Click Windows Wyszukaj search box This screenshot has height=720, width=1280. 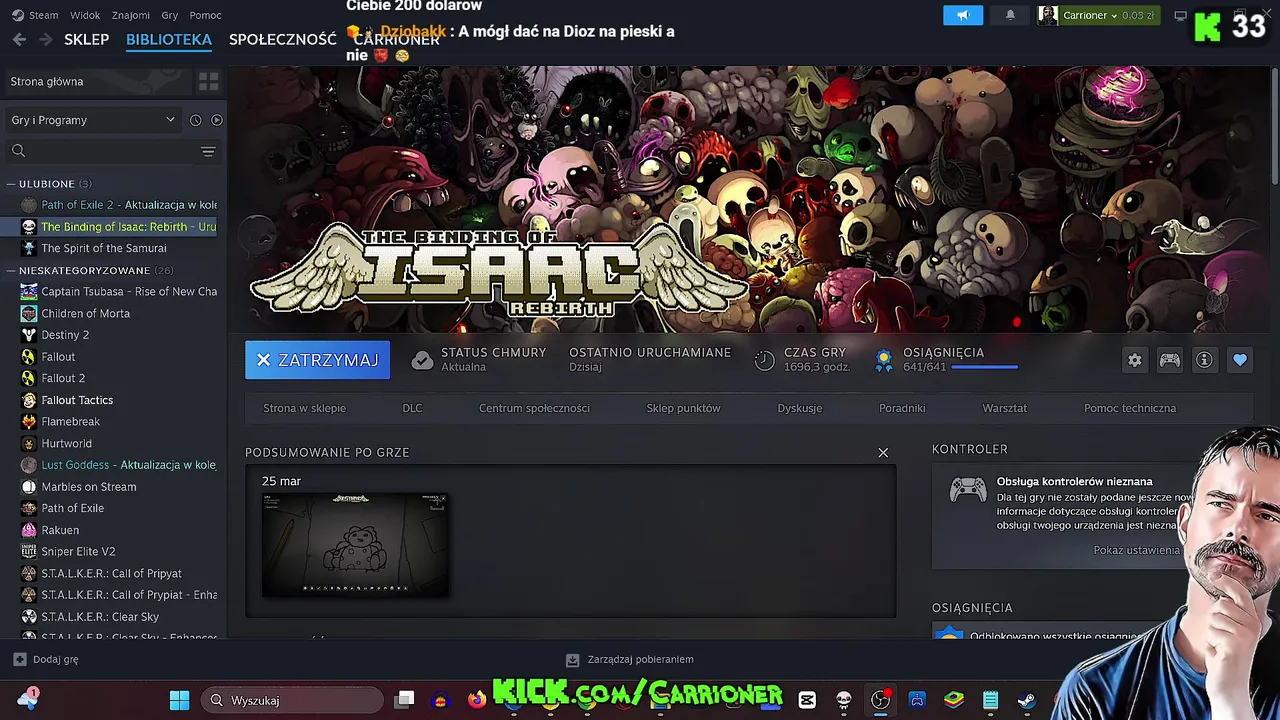(x=292, y=700)
